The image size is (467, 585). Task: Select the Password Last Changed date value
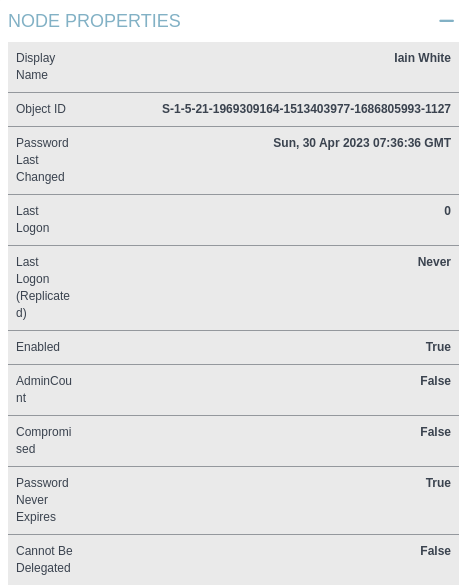(362, 143)
